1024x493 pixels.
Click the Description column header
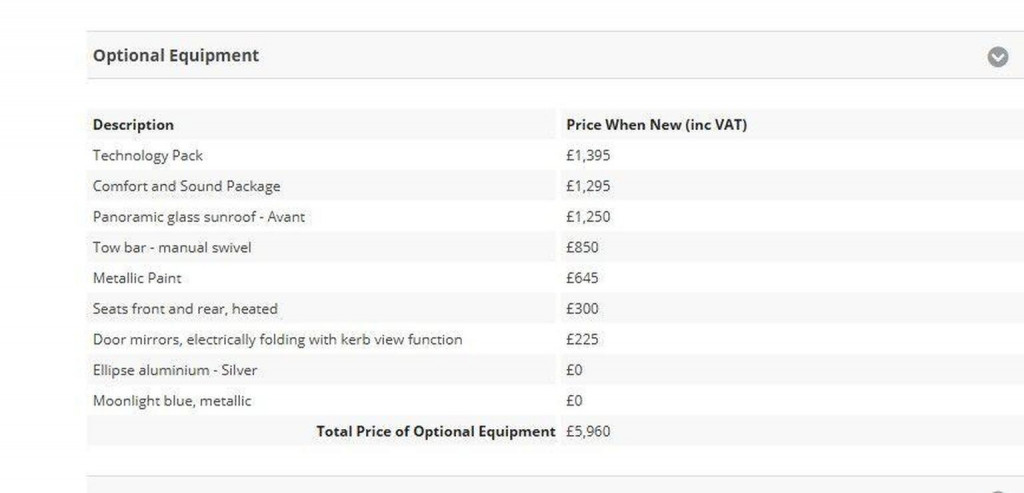point(133,125)
